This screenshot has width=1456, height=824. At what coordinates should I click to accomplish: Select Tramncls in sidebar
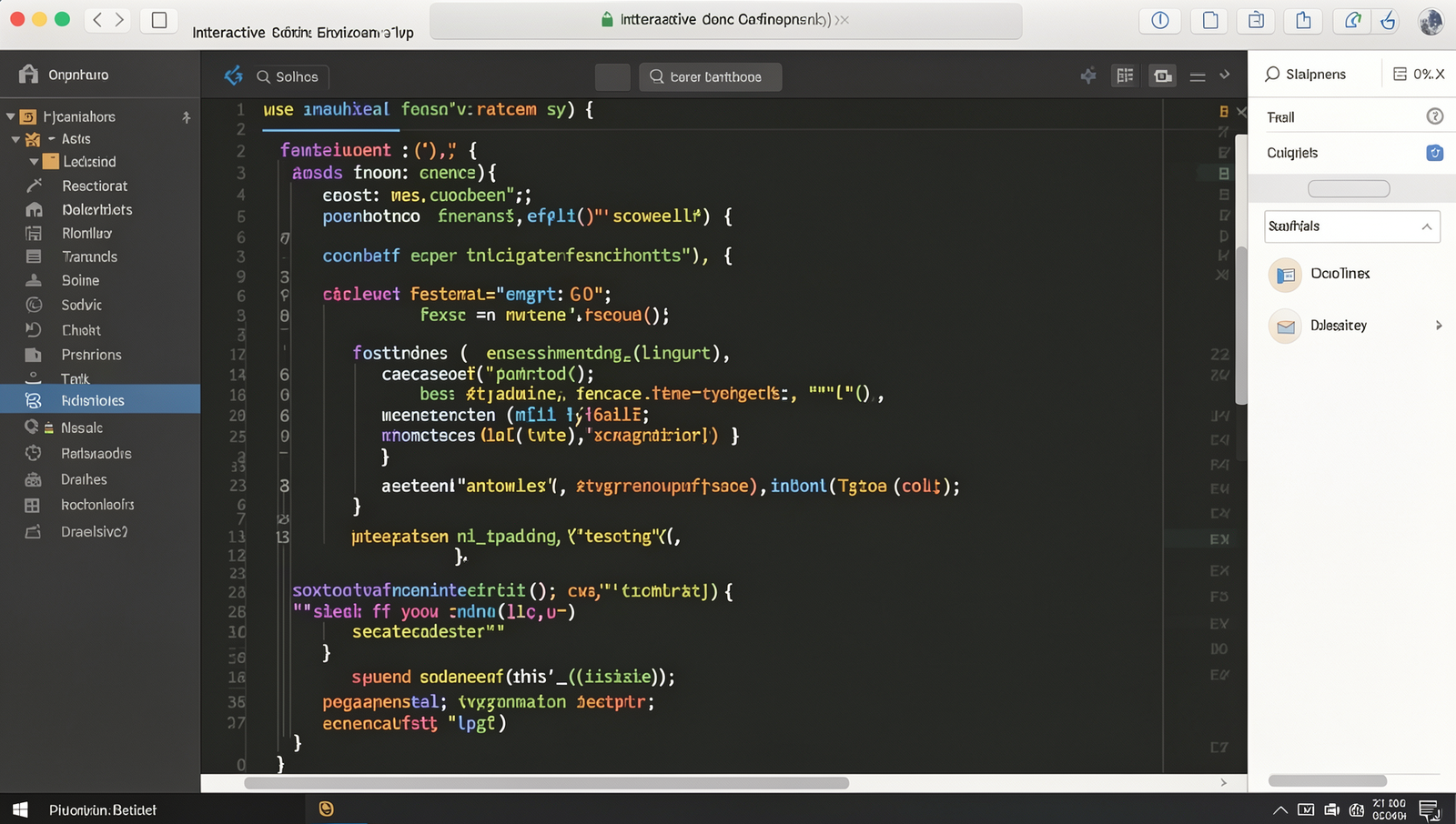[89, 256]
